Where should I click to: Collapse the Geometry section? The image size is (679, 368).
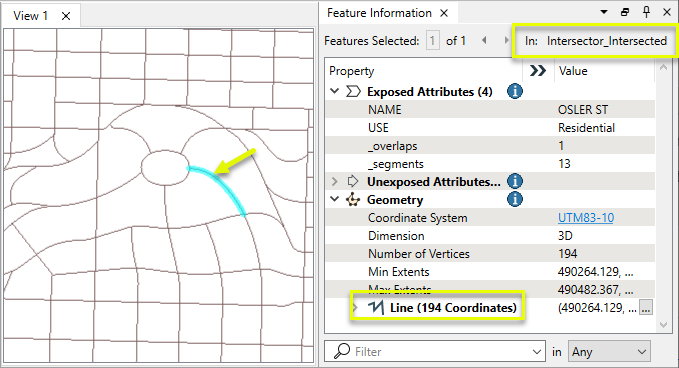pos(334,199)
